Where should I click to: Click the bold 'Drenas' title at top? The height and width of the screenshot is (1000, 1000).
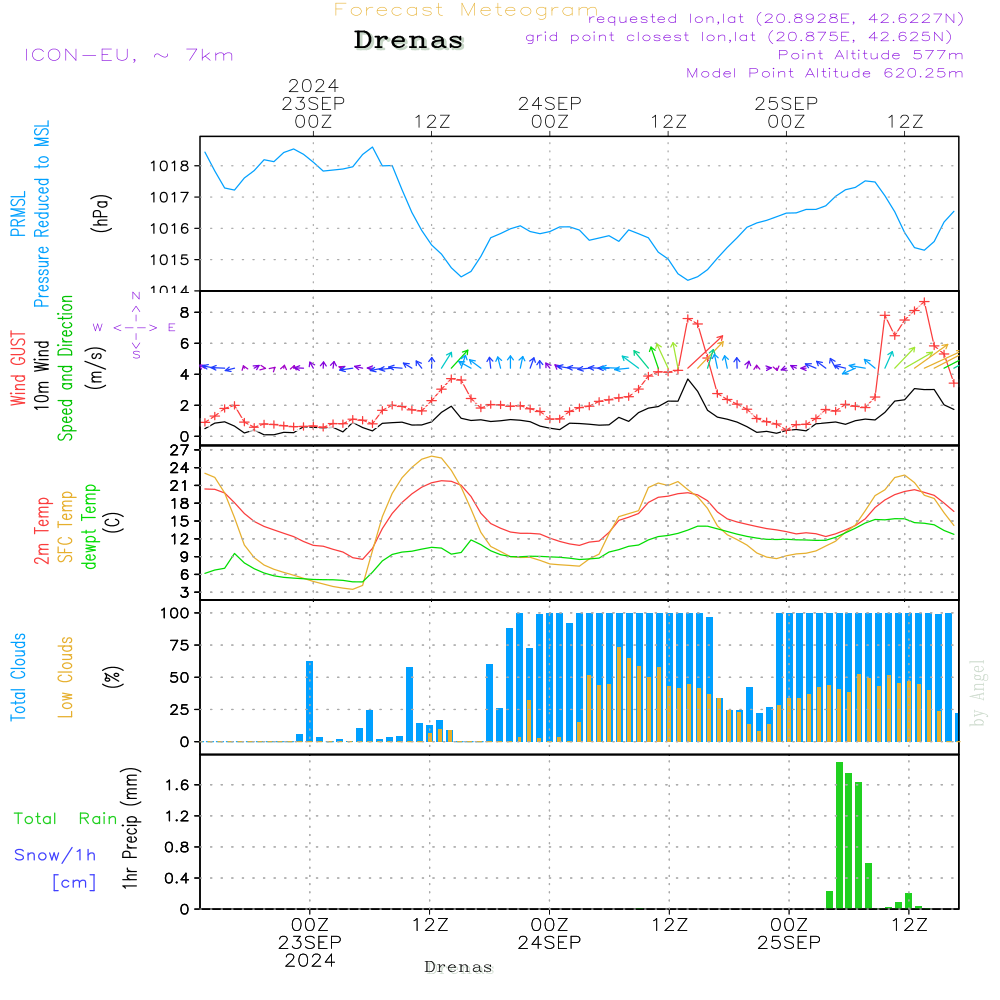click(409, 40)
